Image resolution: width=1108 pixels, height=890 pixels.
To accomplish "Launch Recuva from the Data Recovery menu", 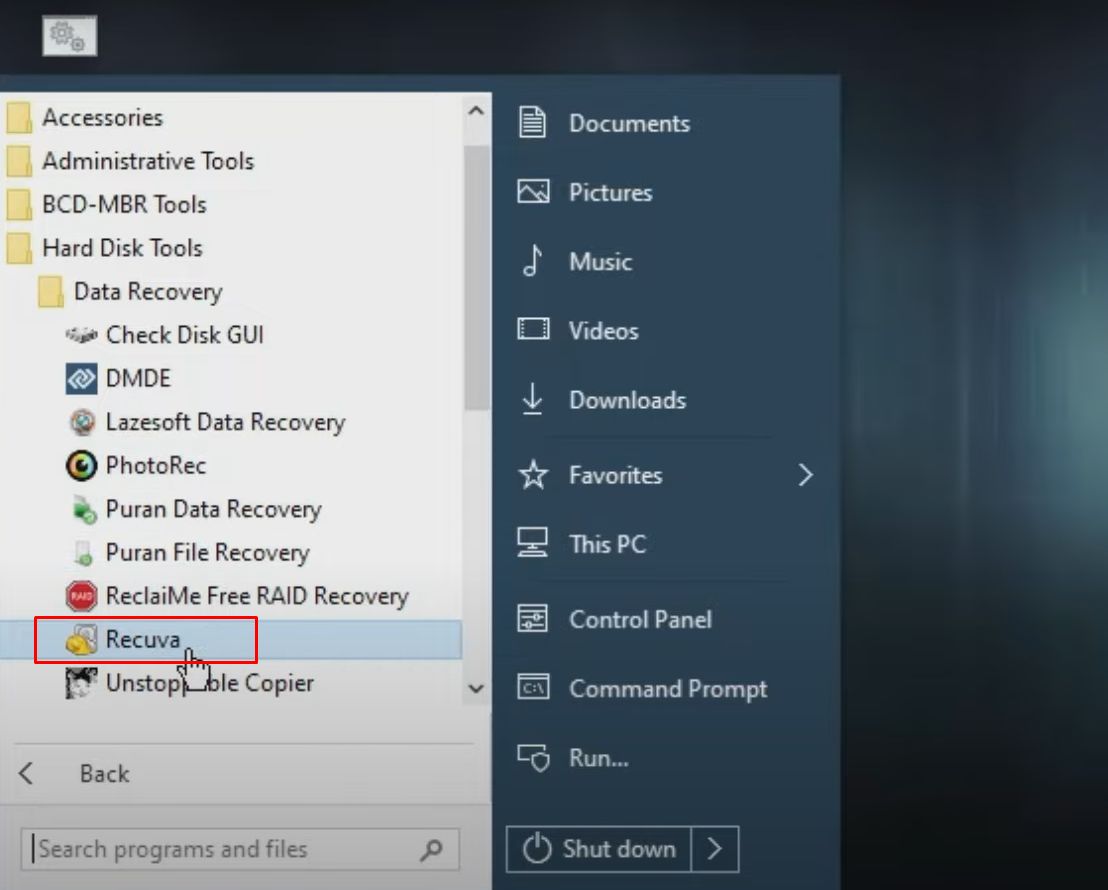I will [140, 639].
